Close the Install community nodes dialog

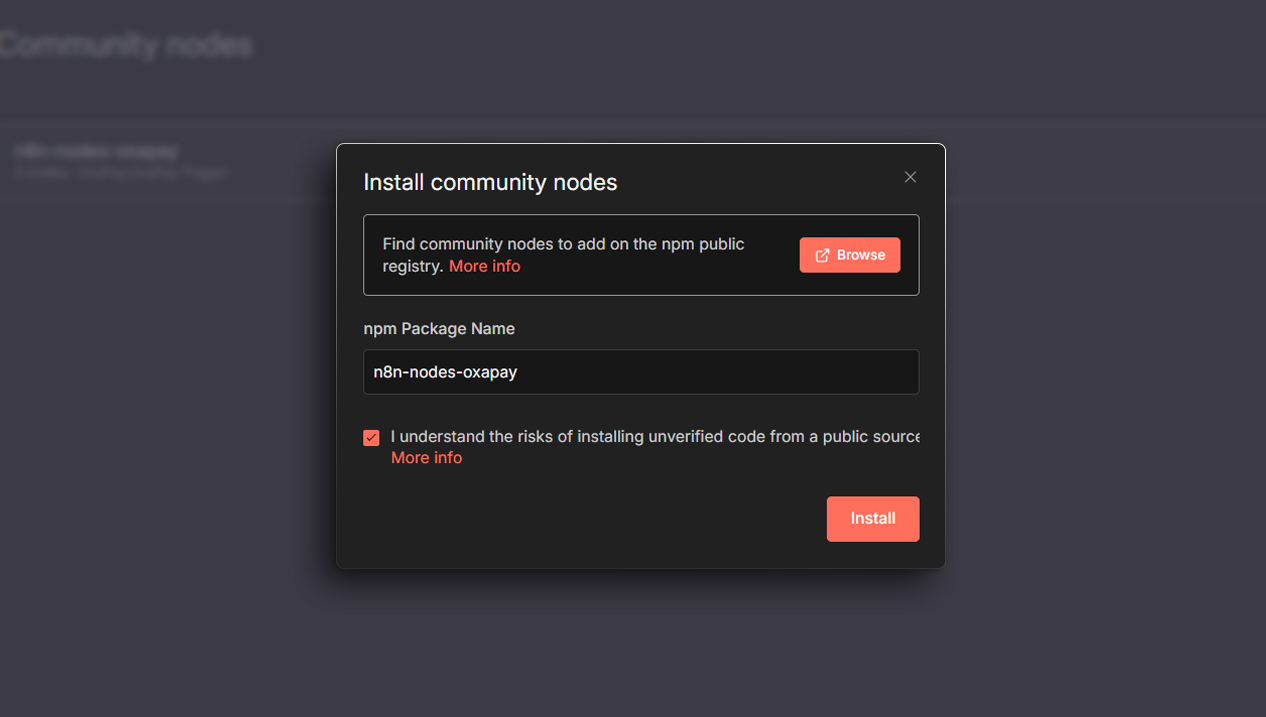[910, 177]
